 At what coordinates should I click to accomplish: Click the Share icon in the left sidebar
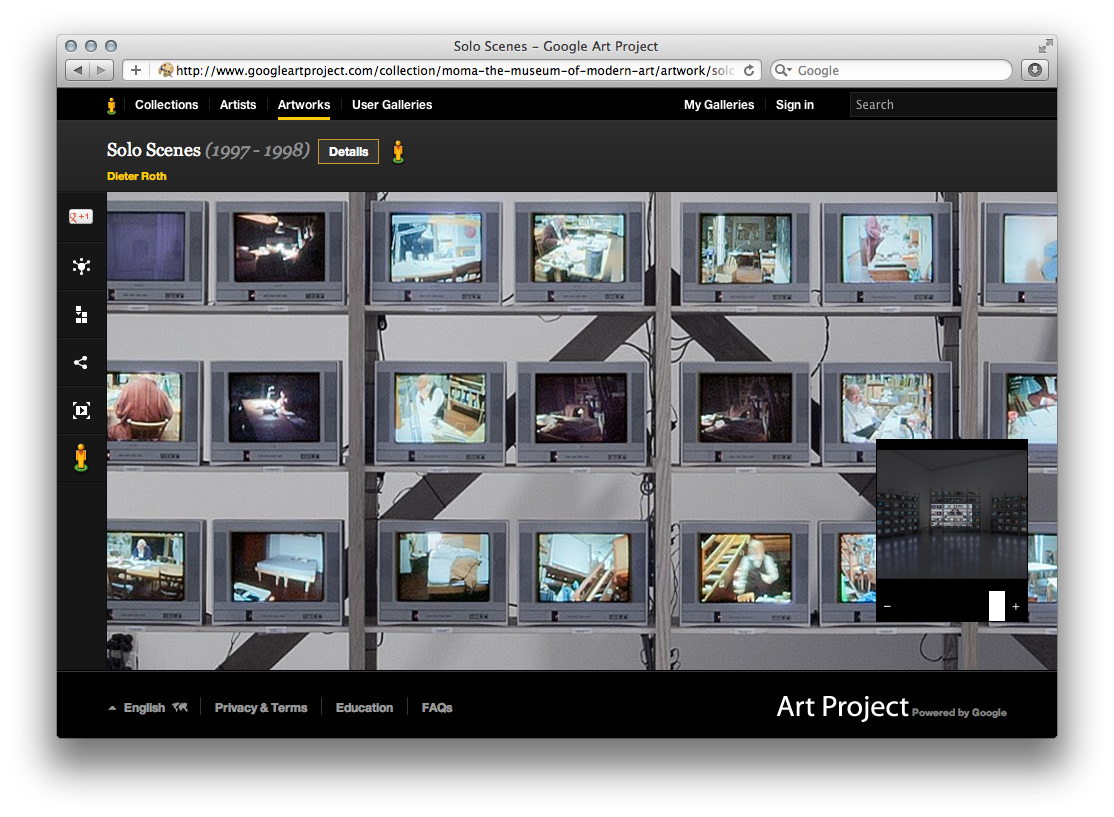pos(81,362)
